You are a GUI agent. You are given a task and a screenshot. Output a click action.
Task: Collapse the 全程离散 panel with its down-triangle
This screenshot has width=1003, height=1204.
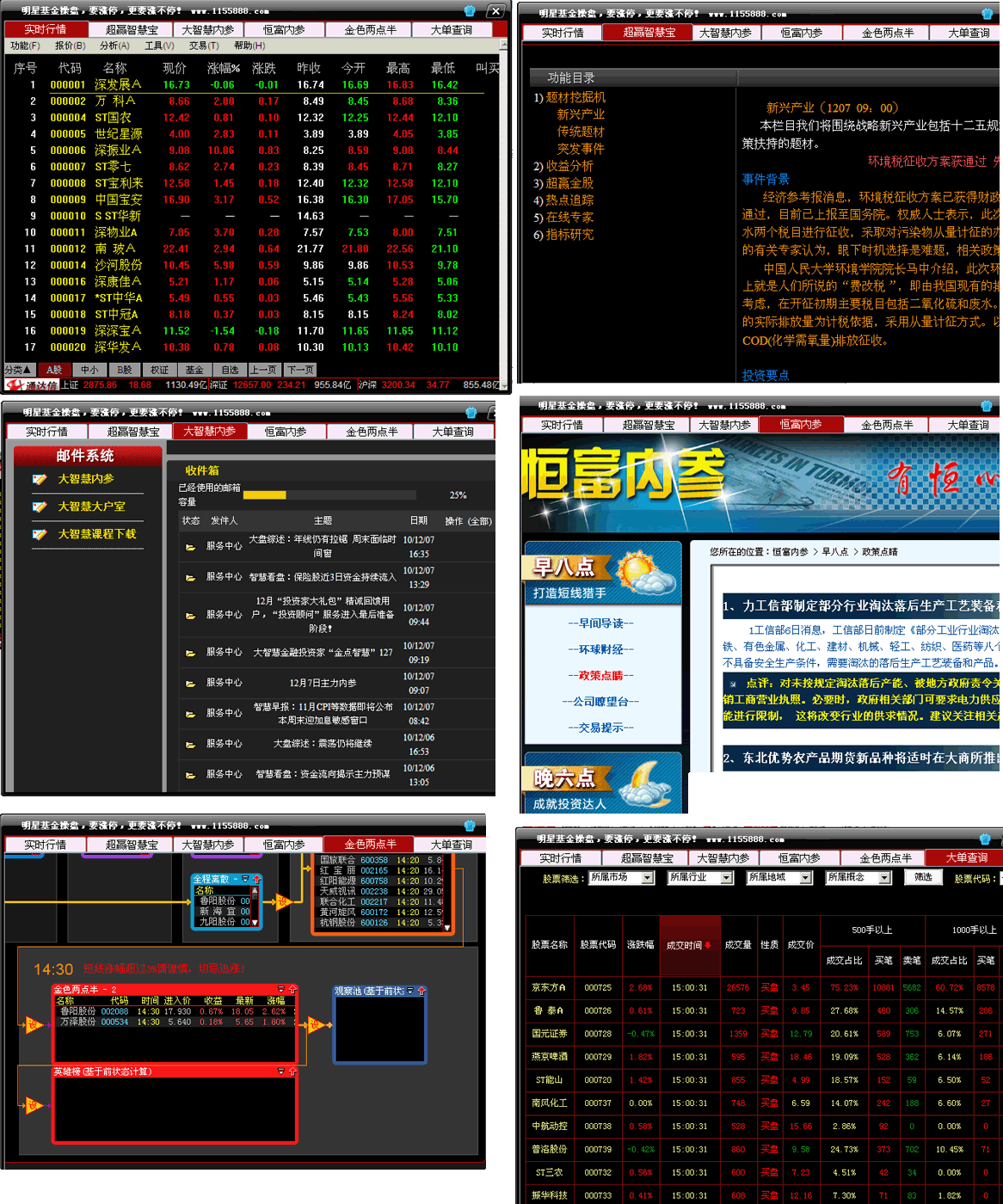(x=245, y=879)
